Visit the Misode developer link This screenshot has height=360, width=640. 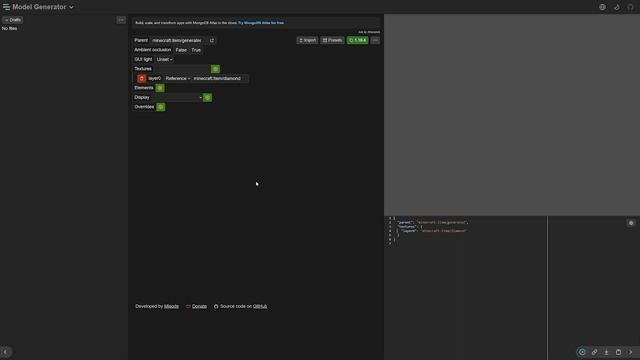171,306
